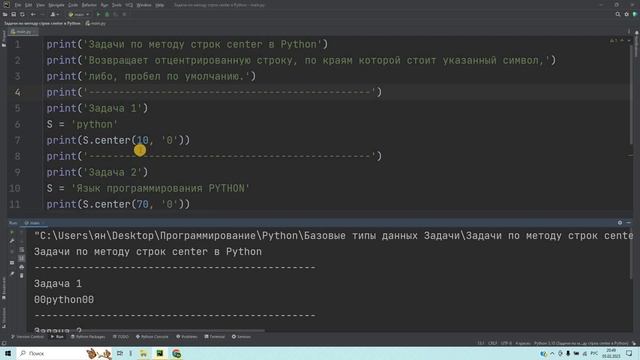Viewport: 640px width, 360px height.
Task: Click the number 70 in S.center(70, '0')
Action: 142,204
